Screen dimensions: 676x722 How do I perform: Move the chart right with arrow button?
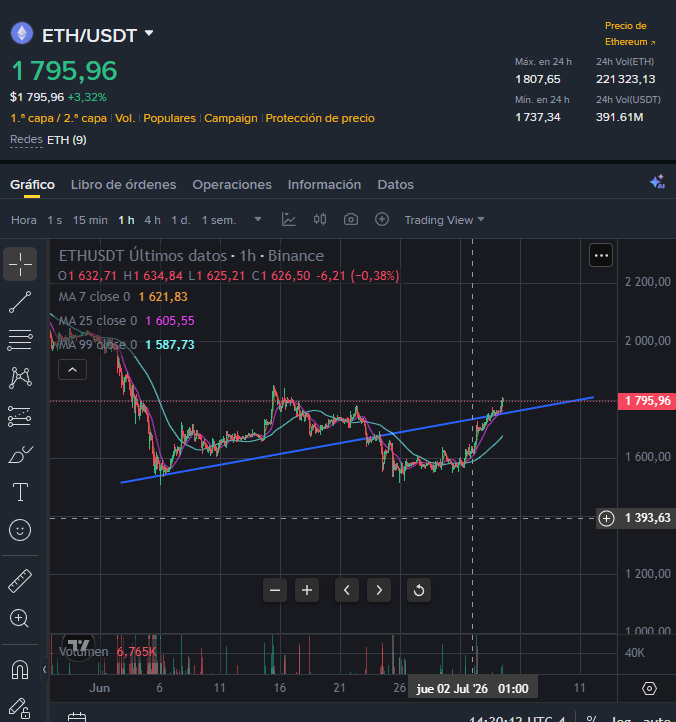point(379,590)
